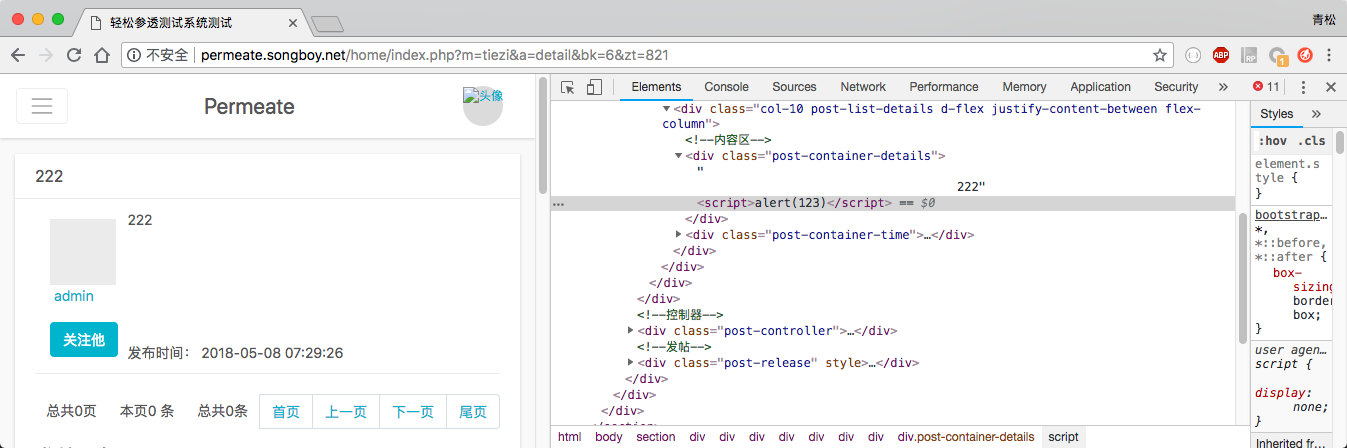Open the hamburger menu beside Permeate
This screenshot has height=448, width=1347.
42,106
